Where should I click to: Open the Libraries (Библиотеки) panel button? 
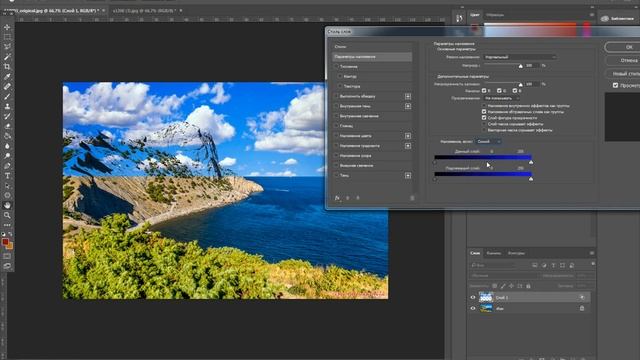pyautogui.click(x=619, y=18)
